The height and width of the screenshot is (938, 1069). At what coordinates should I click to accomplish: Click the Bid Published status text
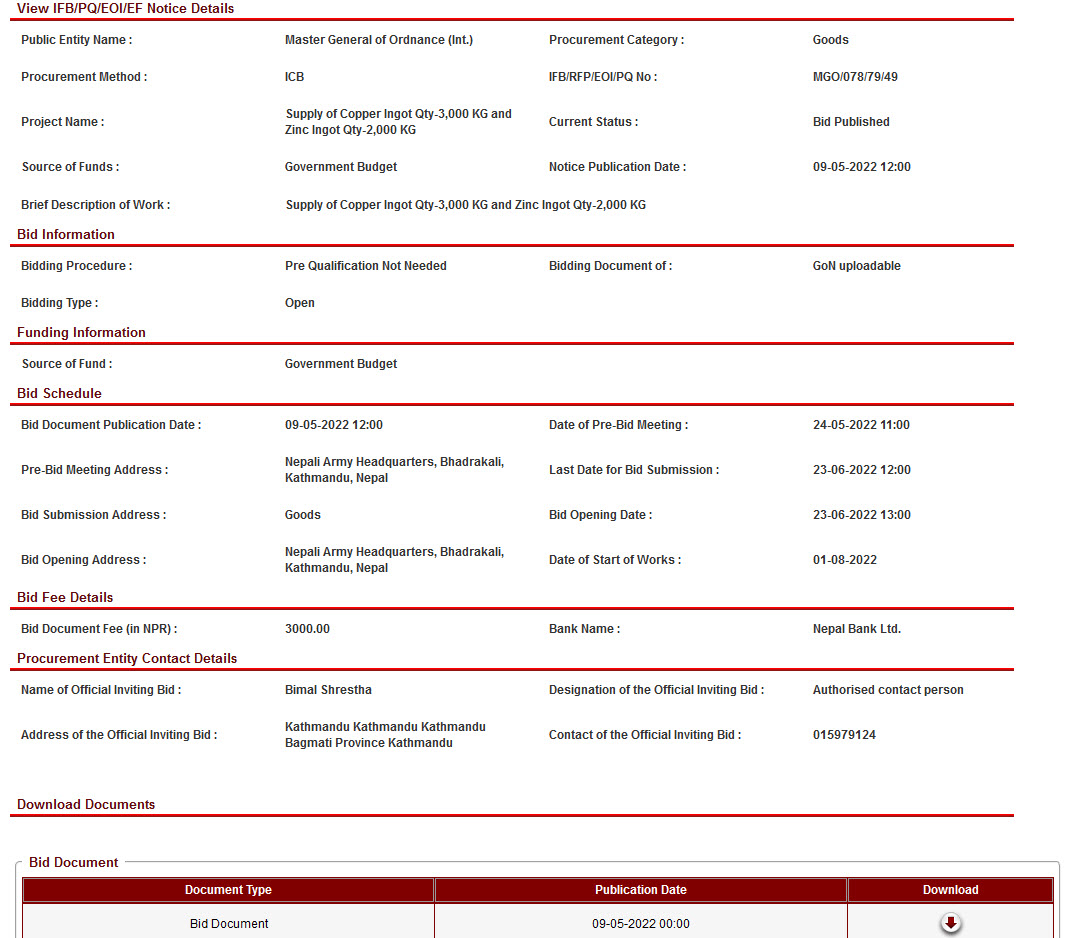point(851,122)
